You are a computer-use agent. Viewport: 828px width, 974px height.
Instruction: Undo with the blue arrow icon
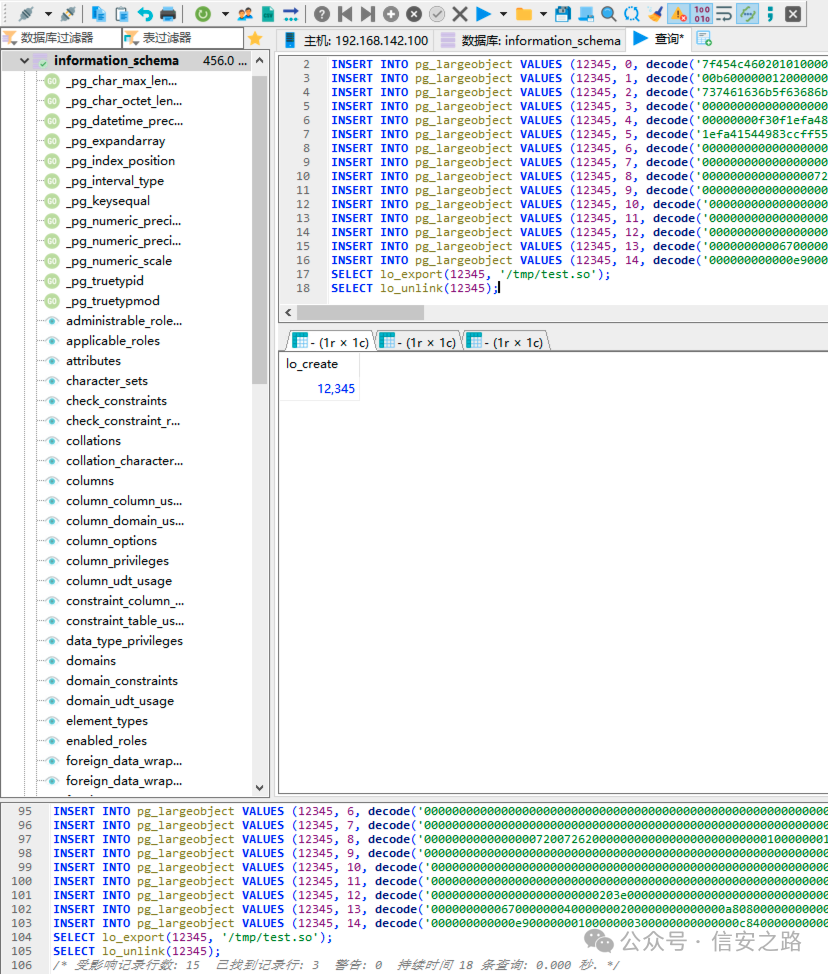pyautogui.click(x=145, y=14)
